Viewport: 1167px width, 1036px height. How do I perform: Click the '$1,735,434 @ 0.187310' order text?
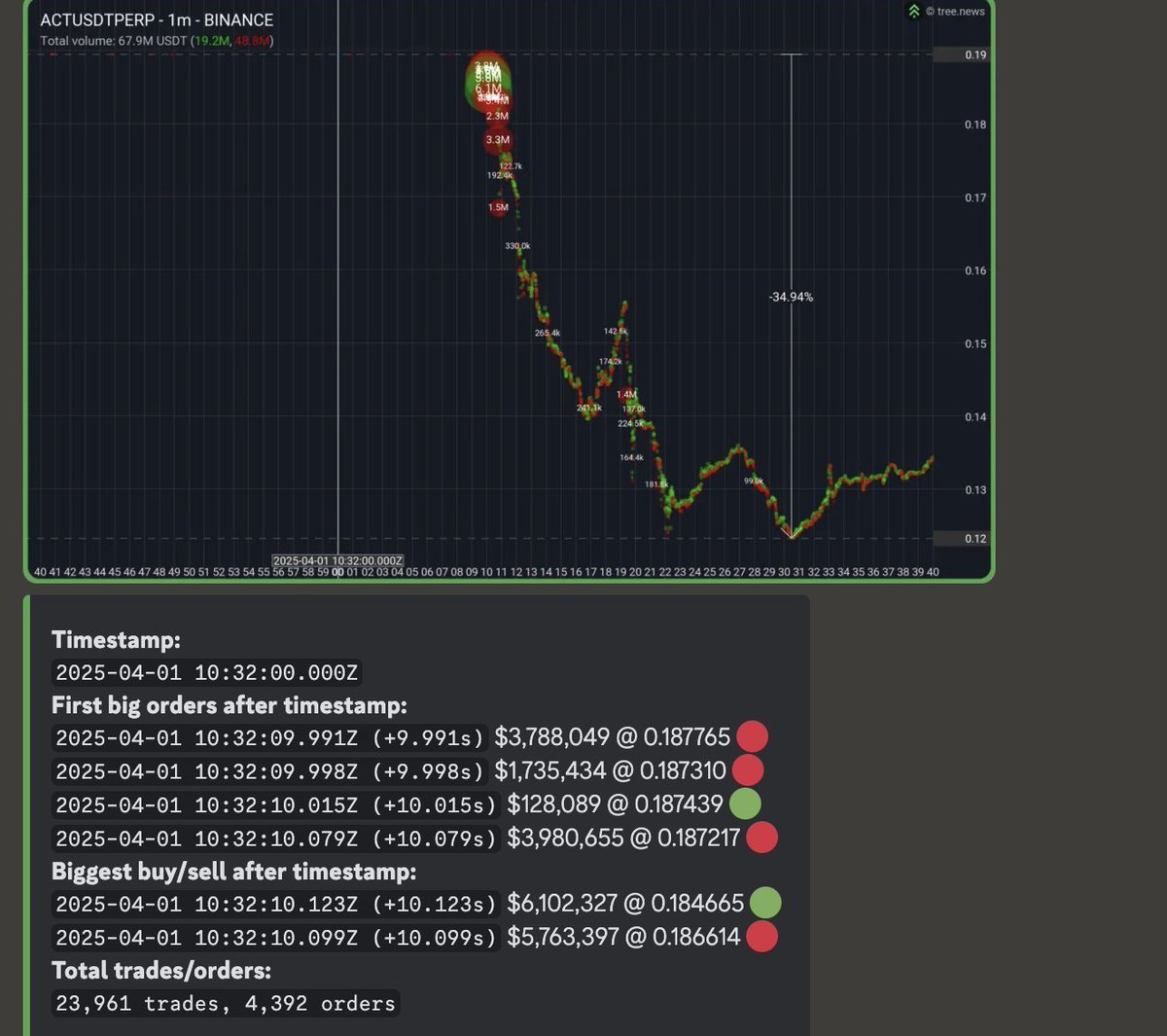pyautogui.click(x=610, y=770)
